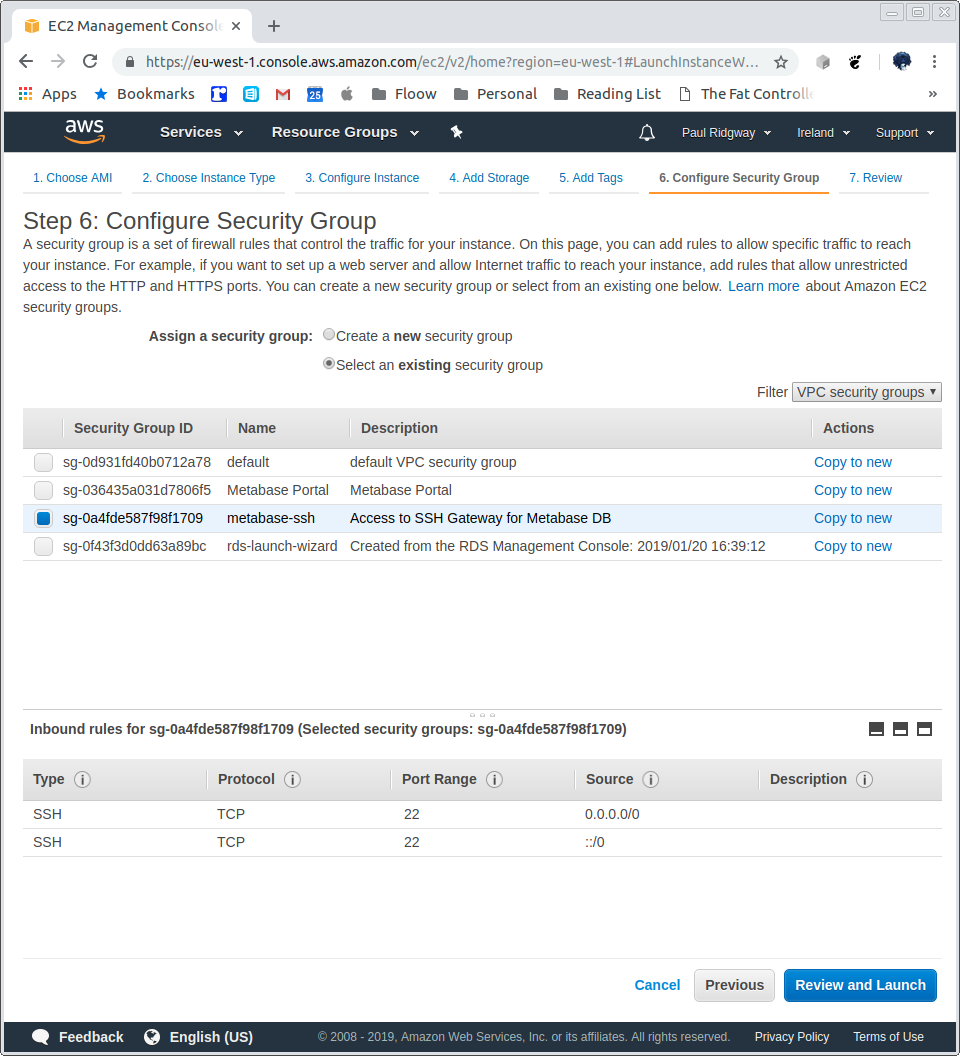Viewport: 960px width, 1056px height.
Task: Click the Previous button
Action: click(x=734, y=985)
